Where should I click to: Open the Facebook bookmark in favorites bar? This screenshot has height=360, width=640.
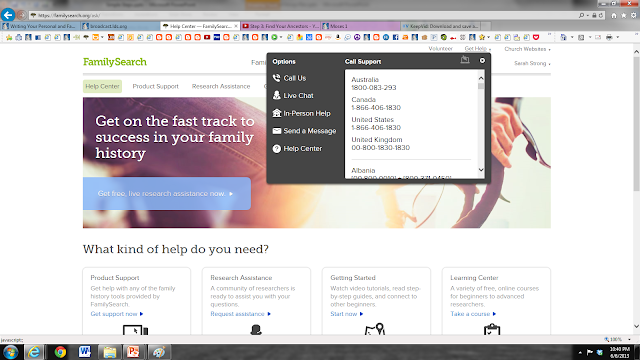[x=395, y=37]
